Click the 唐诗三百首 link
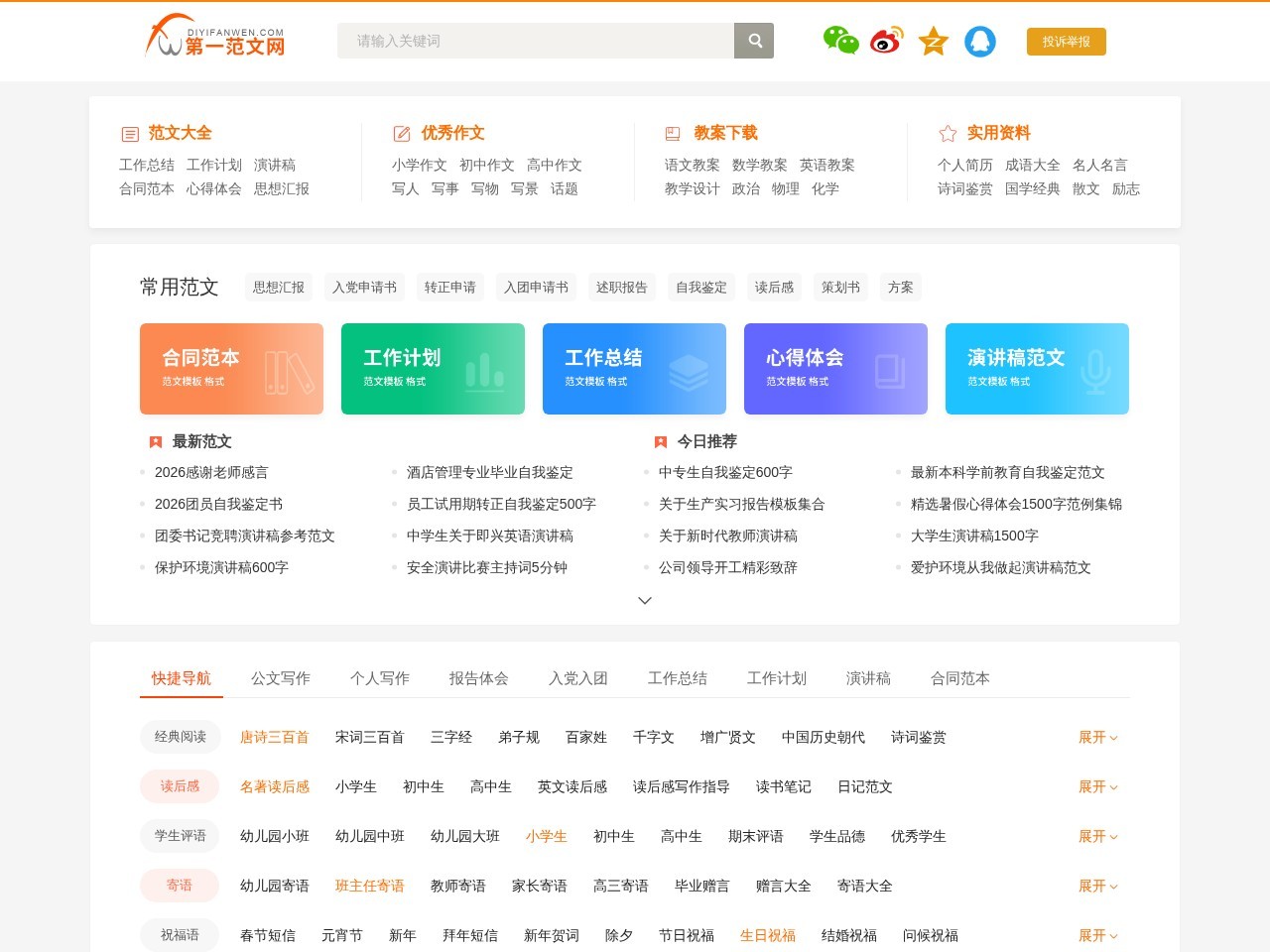Screen dimensions: 1270x952 [275, 738]
